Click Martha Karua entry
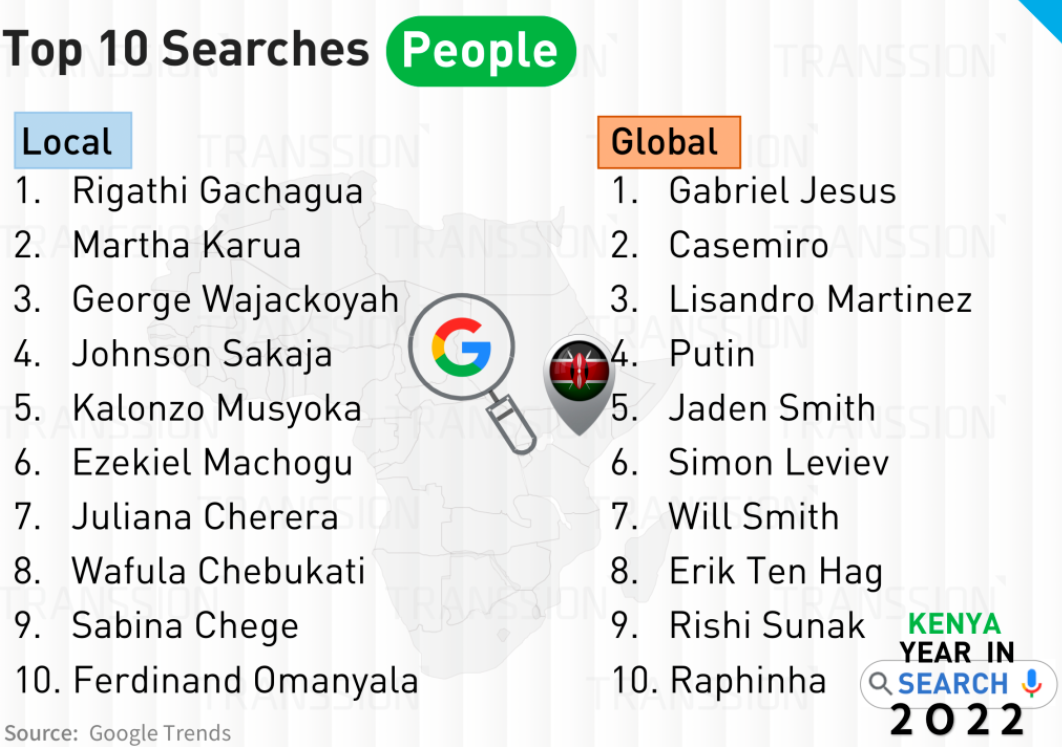The image size is (1062, 747). pyautogui.click(x=186, y=245)
